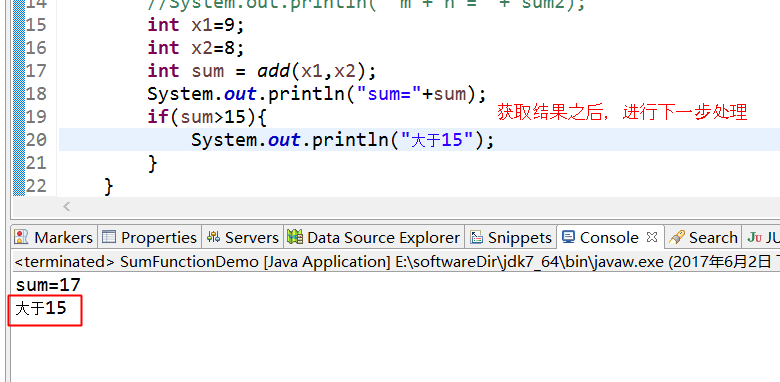Click the code line 'int x1=9;'
Viewport: 780px width, 382px height.
[196, 25]
